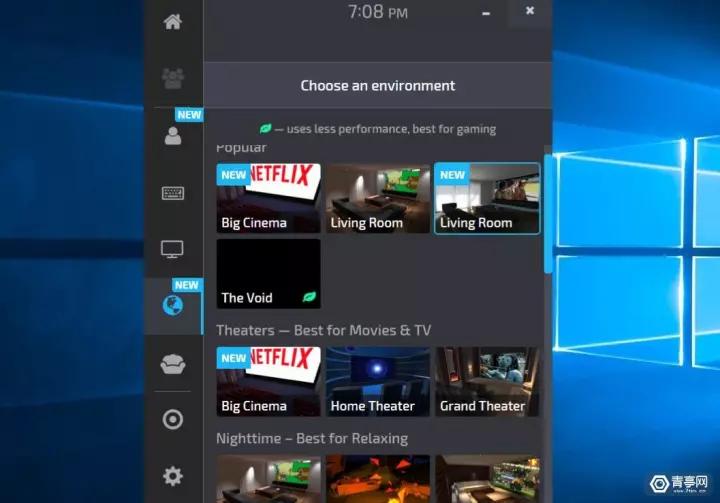The width and height of the screenshot is (720, 503).
Task: Close the window with X button
Action: pyautogui.click(x=529, y=11)
